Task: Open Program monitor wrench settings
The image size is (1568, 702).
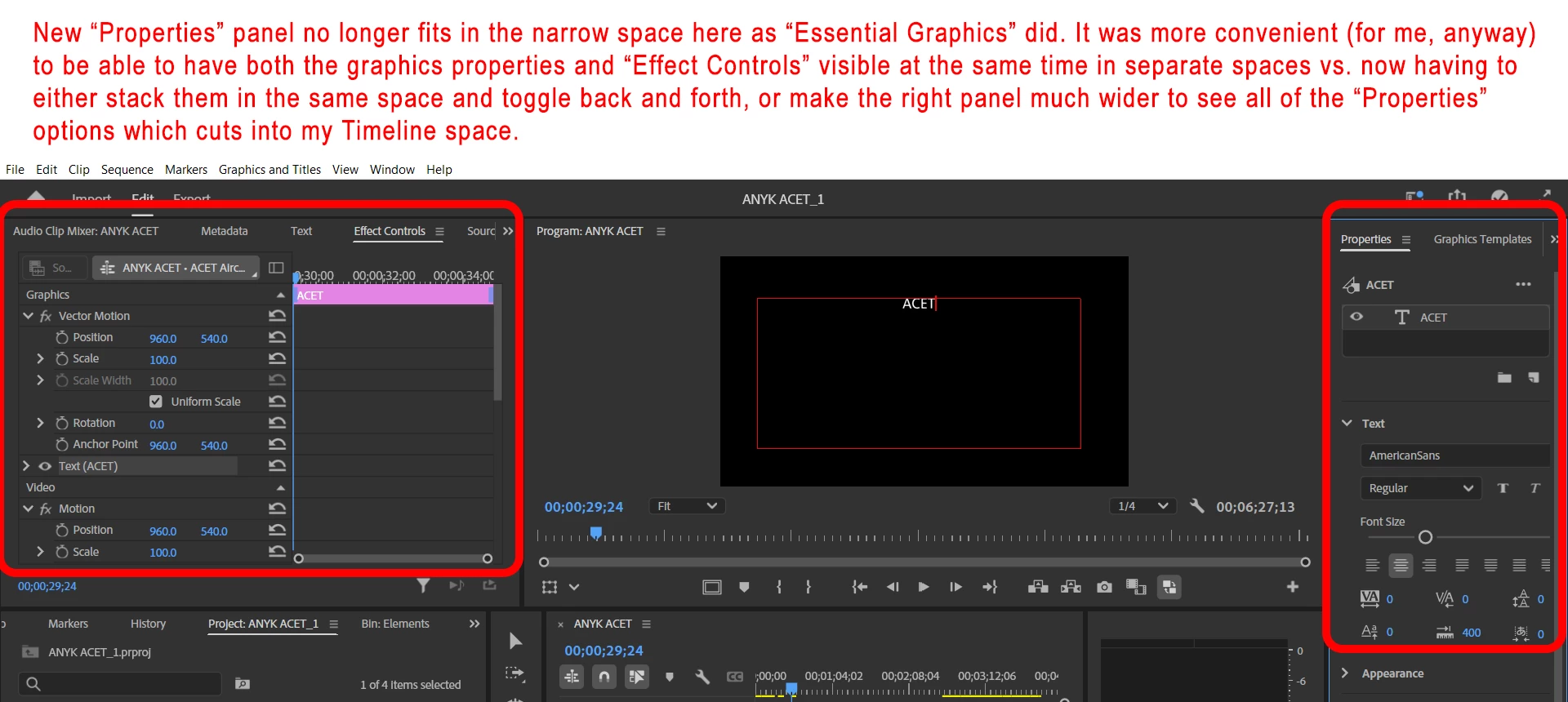Action: coord(1197,506)
